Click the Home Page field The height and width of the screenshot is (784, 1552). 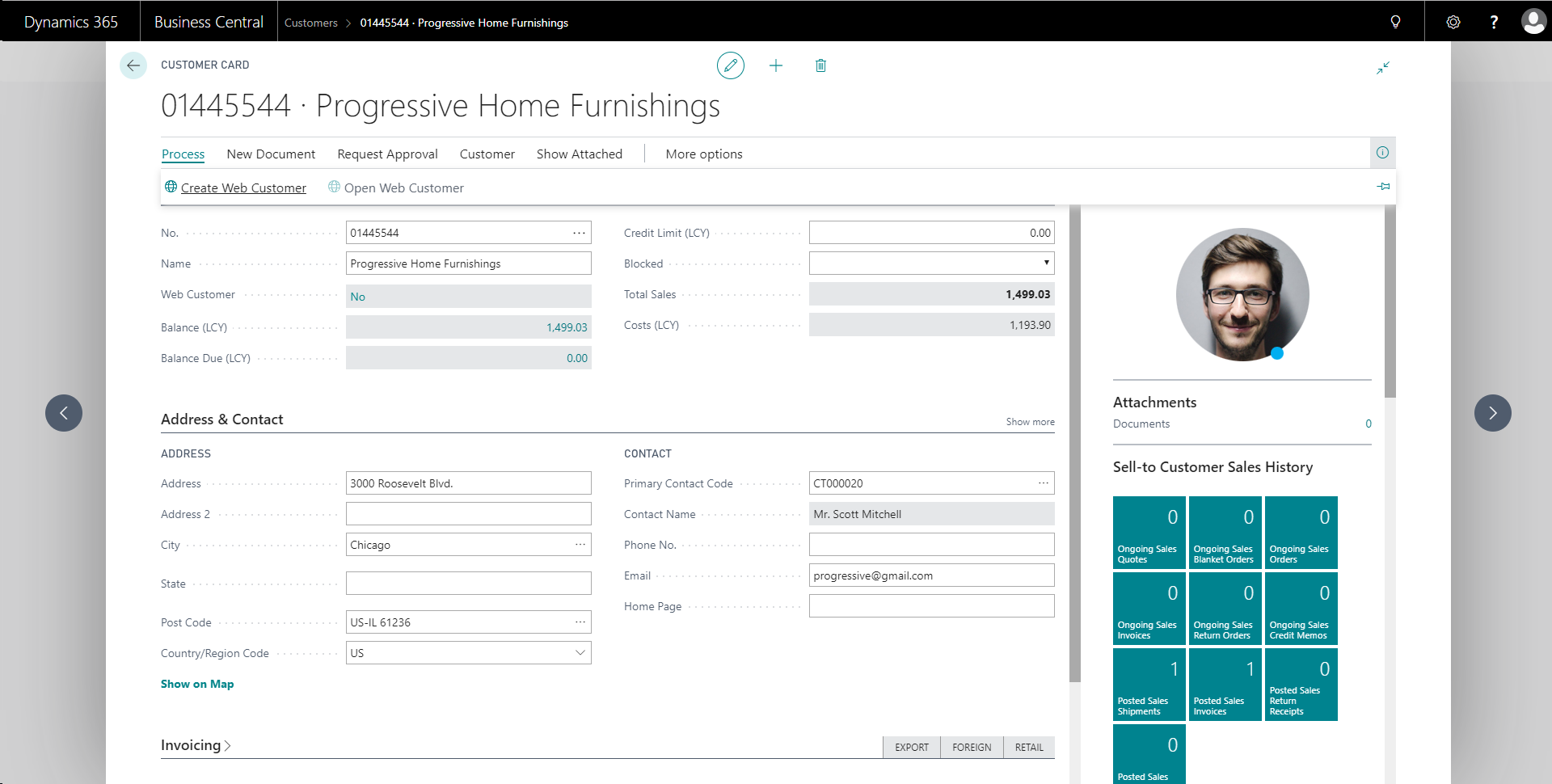[x=932, y=606]
